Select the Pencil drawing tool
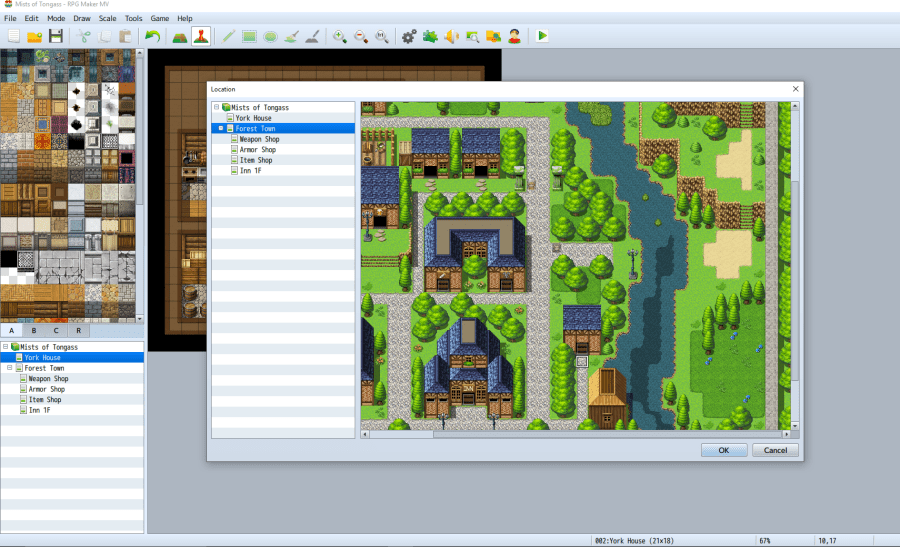The height and width of the screenshot is (547, 900). 228,36
